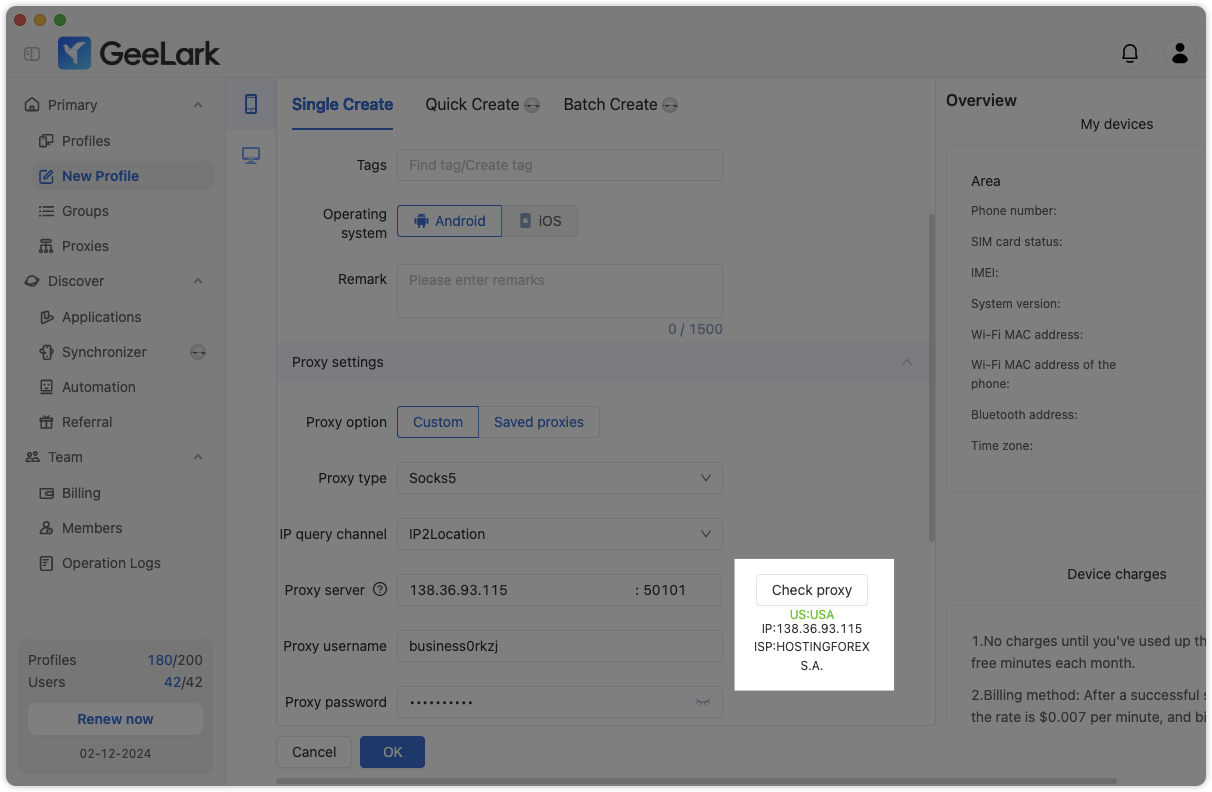Click the badge next to Synchronizer
This screenshot has height=792, width=1212.
198,352
